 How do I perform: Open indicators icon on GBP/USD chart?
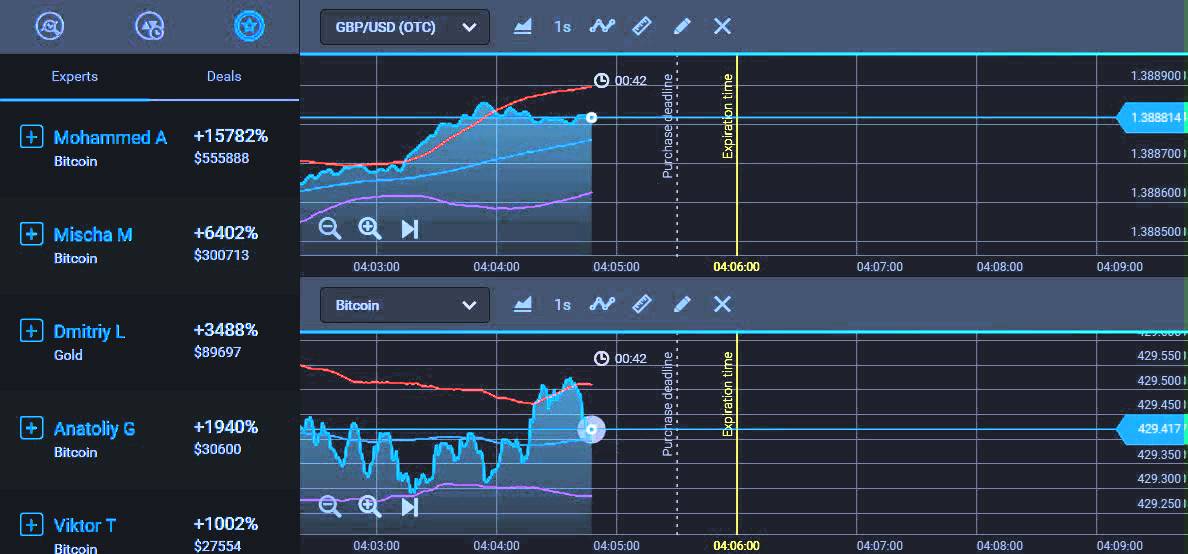[x=602, y=27]
